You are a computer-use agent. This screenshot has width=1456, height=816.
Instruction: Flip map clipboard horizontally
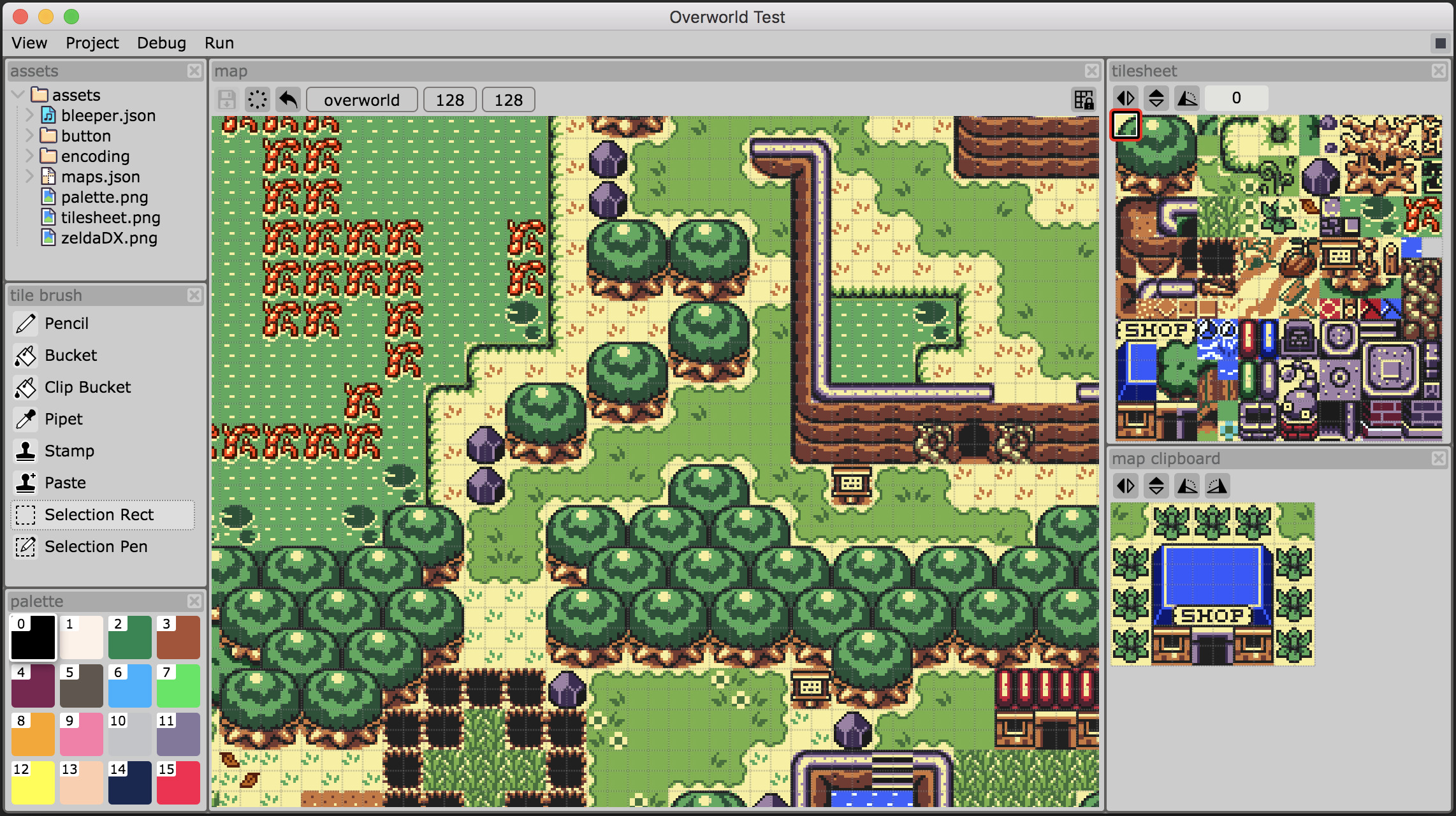1126,486
